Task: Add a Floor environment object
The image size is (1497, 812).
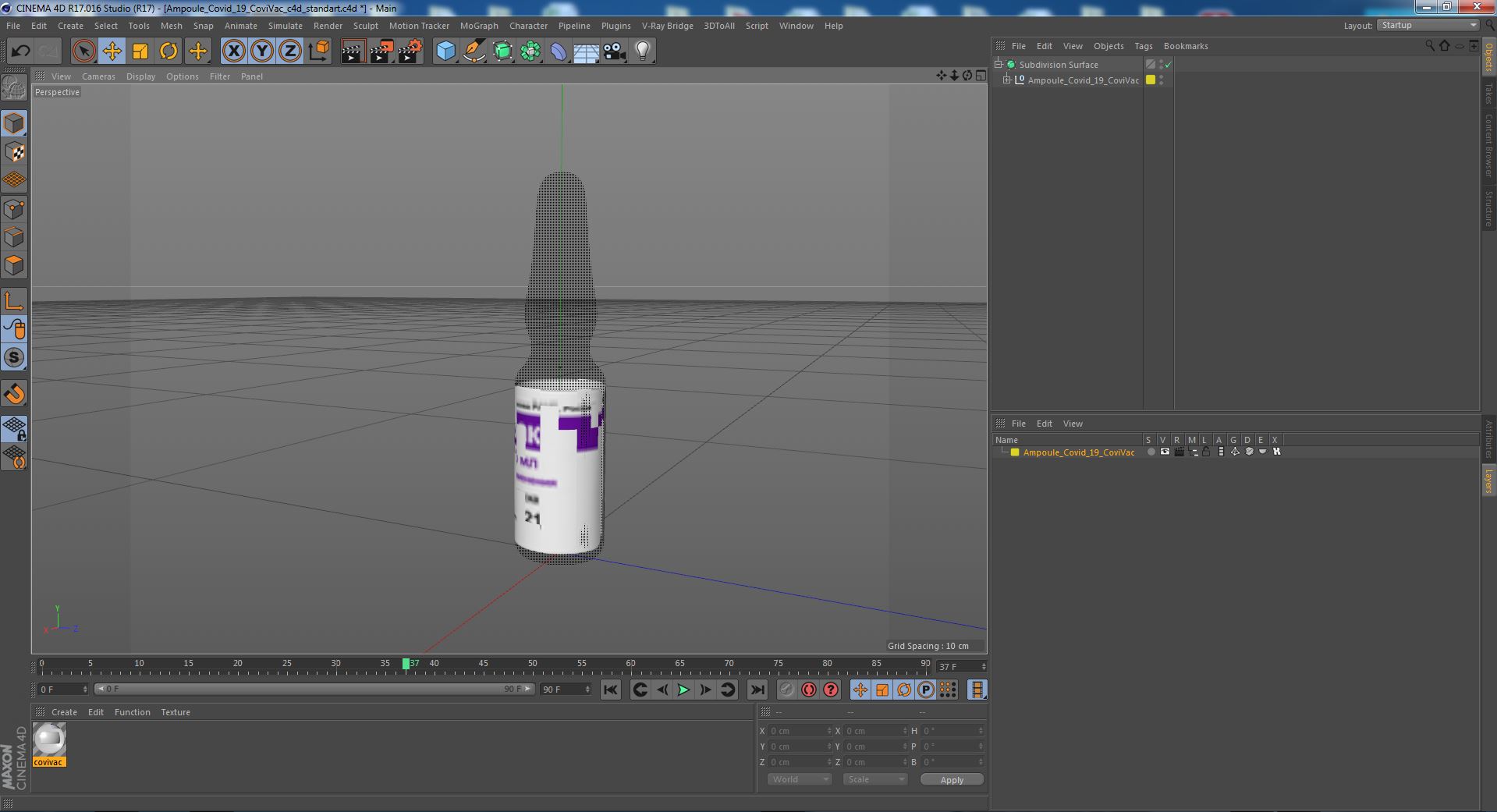Action: (x=587, y=51)
